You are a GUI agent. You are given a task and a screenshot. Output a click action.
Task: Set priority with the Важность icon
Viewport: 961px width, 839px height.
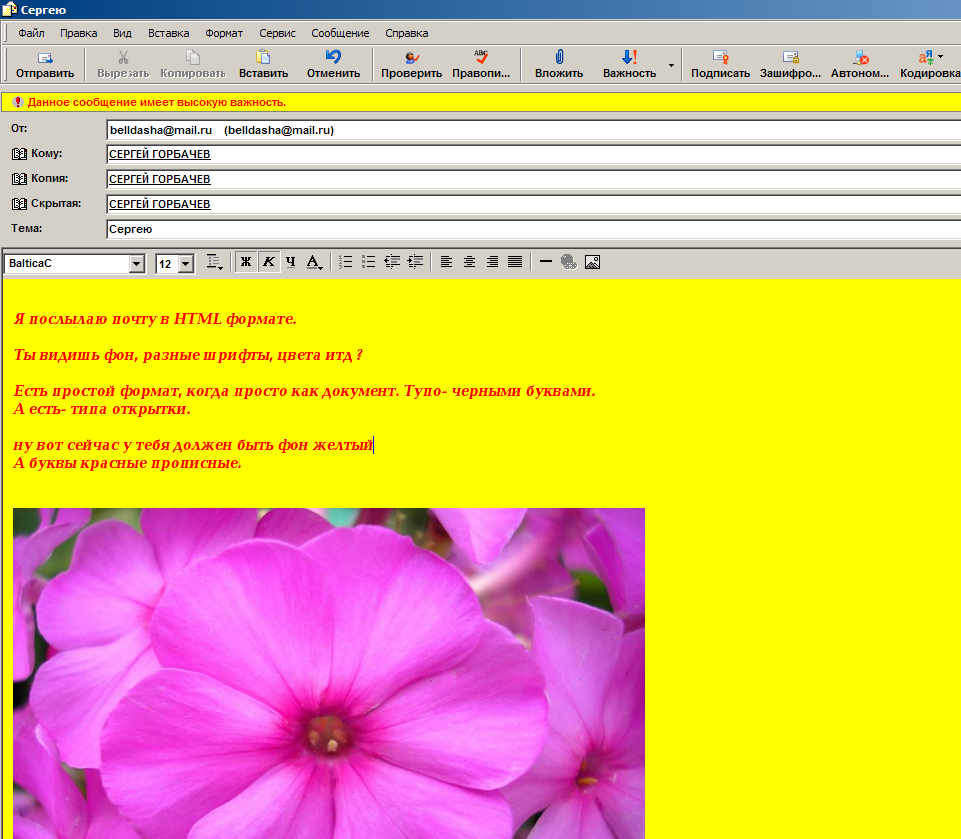point(629,58)
